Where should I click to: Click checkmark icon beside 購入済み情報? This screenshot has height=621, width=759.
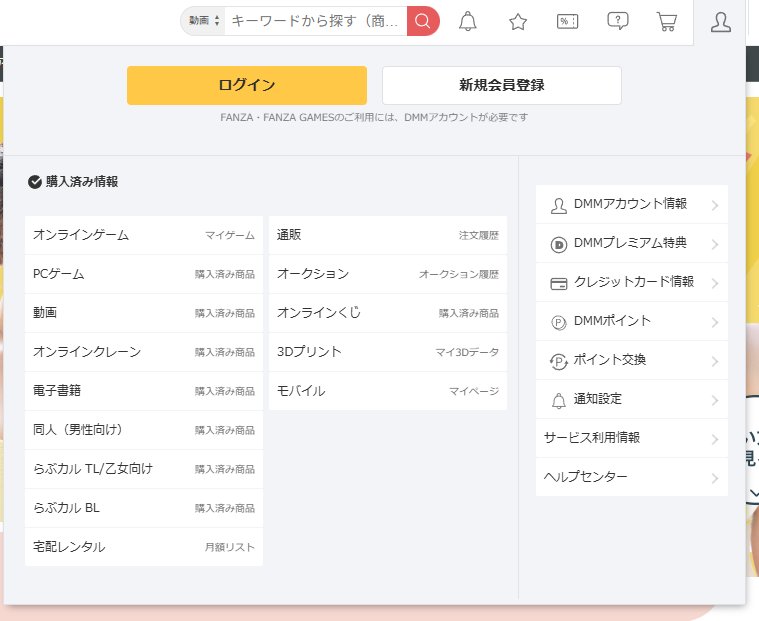pyautogui.click(x=34, y=182)
